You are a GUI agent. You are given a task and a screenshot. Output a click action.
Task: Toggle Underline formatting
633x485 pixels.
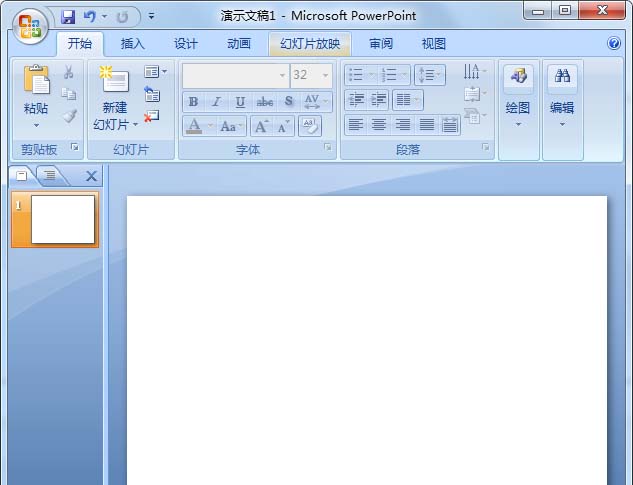240,102
